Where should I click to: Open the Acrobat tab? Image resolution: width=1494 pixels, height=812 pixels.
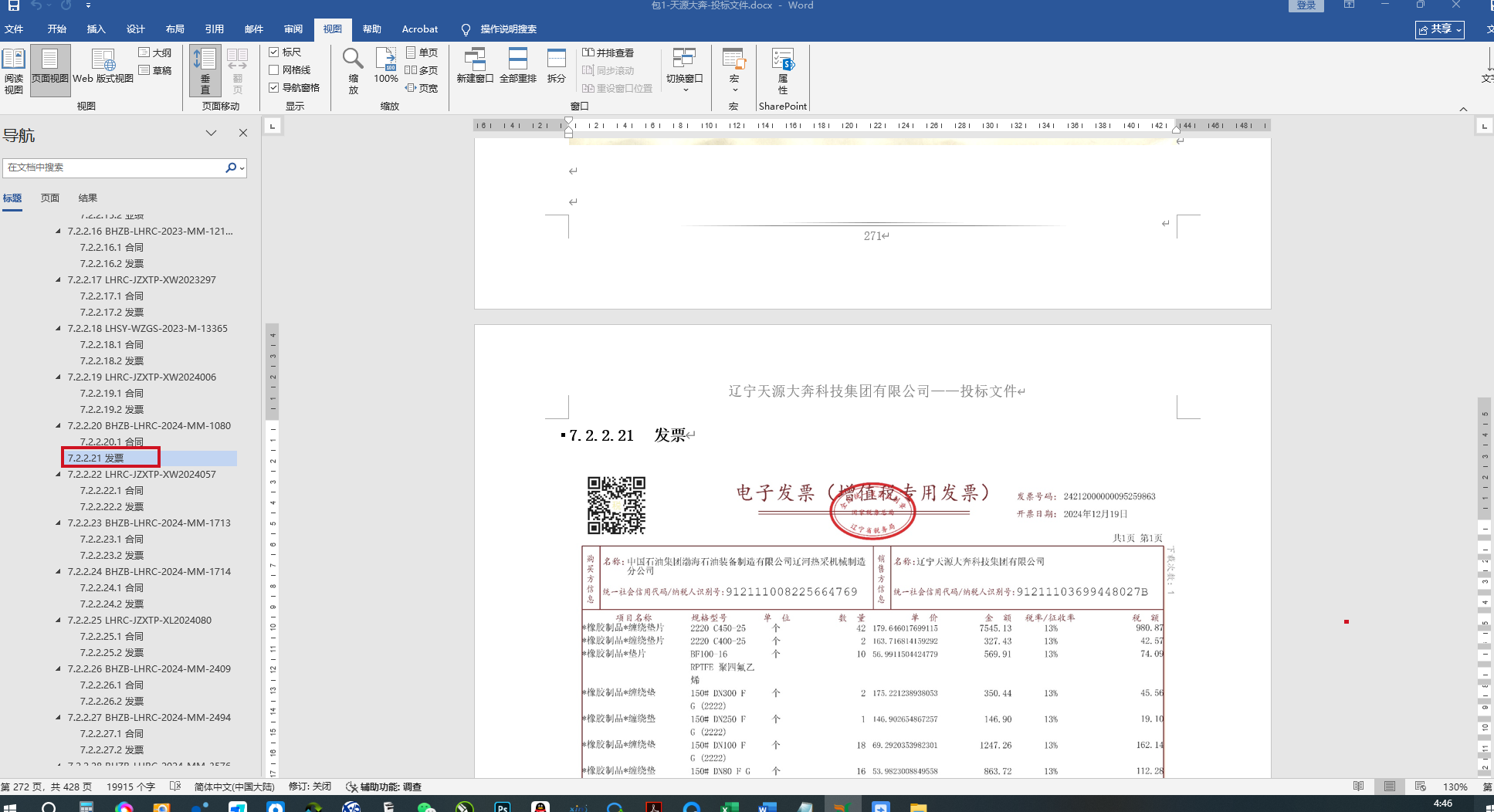tap(420, 29)
